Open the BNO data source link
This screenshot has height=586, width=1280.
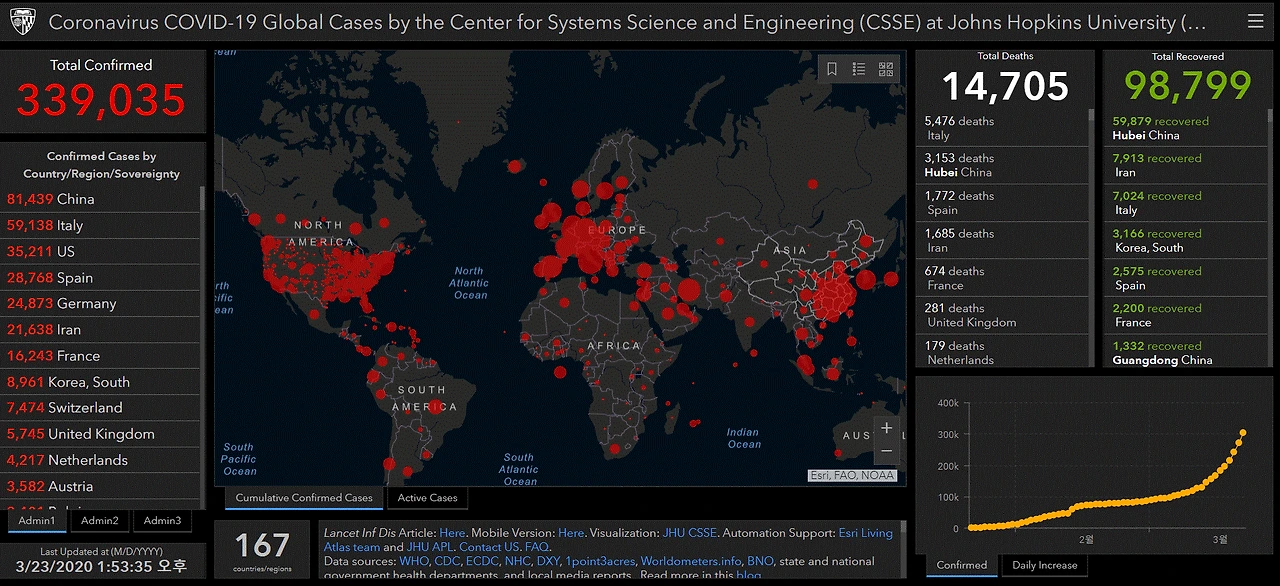pyautogui.click(x=760, y=561)
